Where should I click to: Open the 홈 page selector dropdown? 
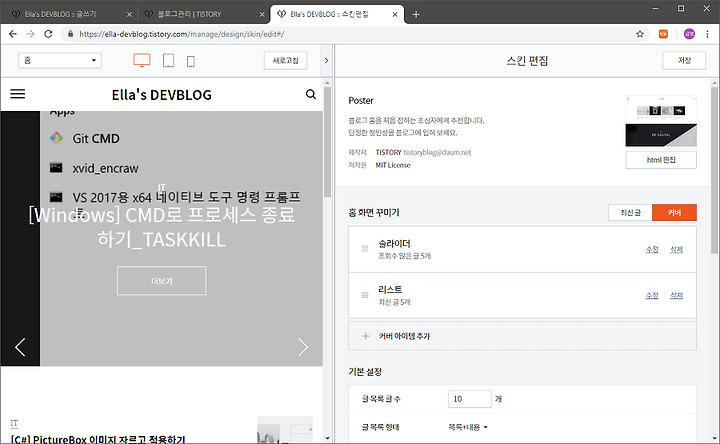coord(60,61)
